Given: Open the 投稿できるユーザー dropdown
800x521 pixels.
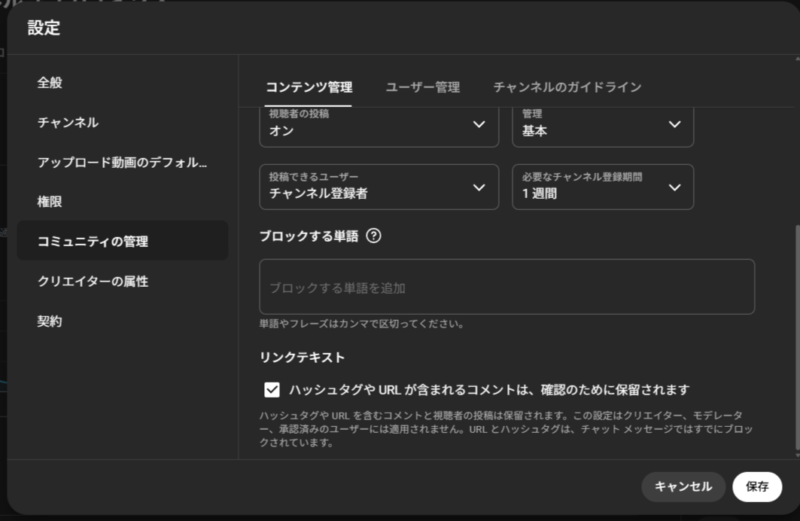Looking at the screenshot, I should point(378,187).
